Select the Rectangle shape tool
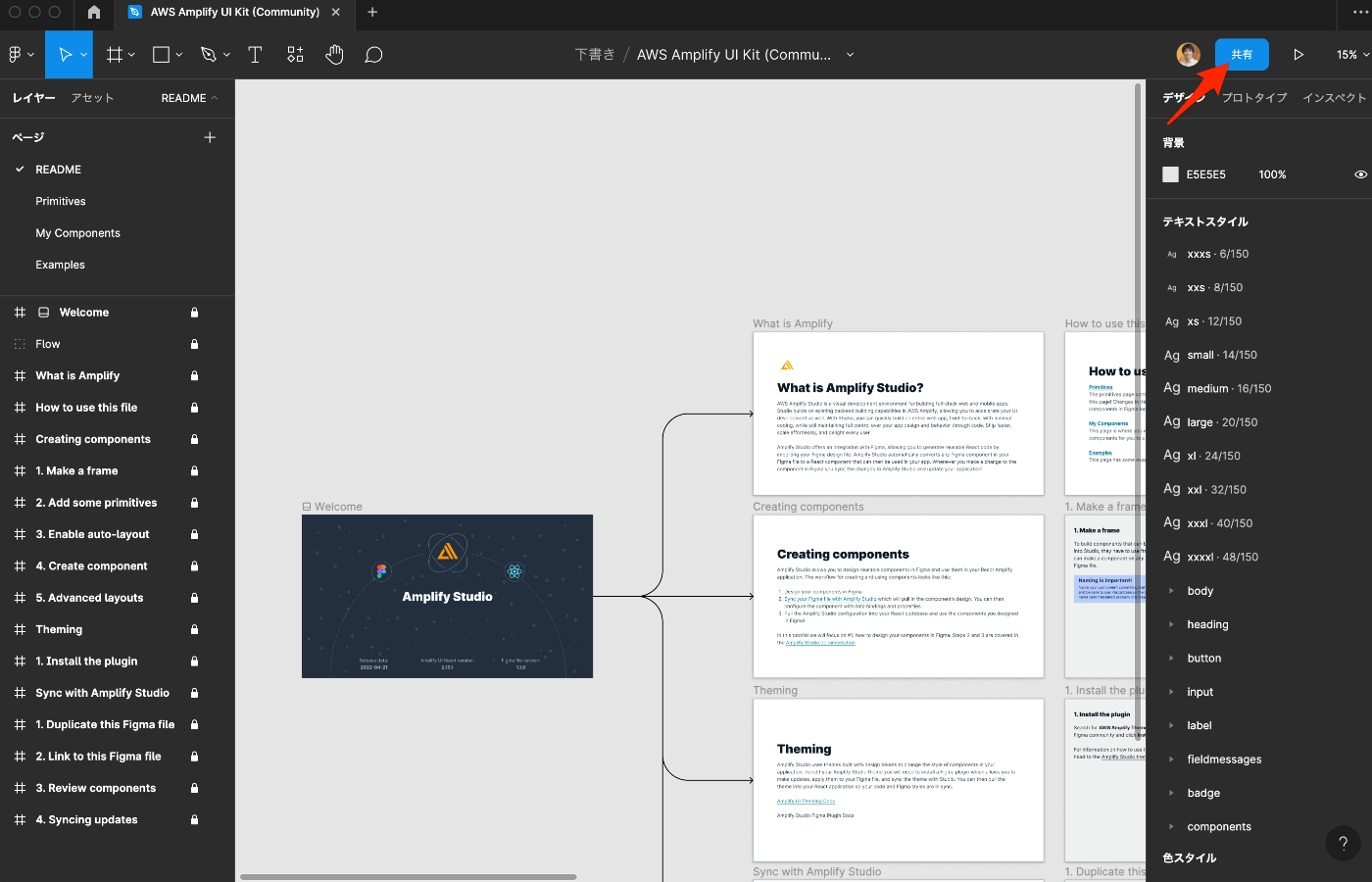This screenshot has width=1372, height=882. point(162,55)
